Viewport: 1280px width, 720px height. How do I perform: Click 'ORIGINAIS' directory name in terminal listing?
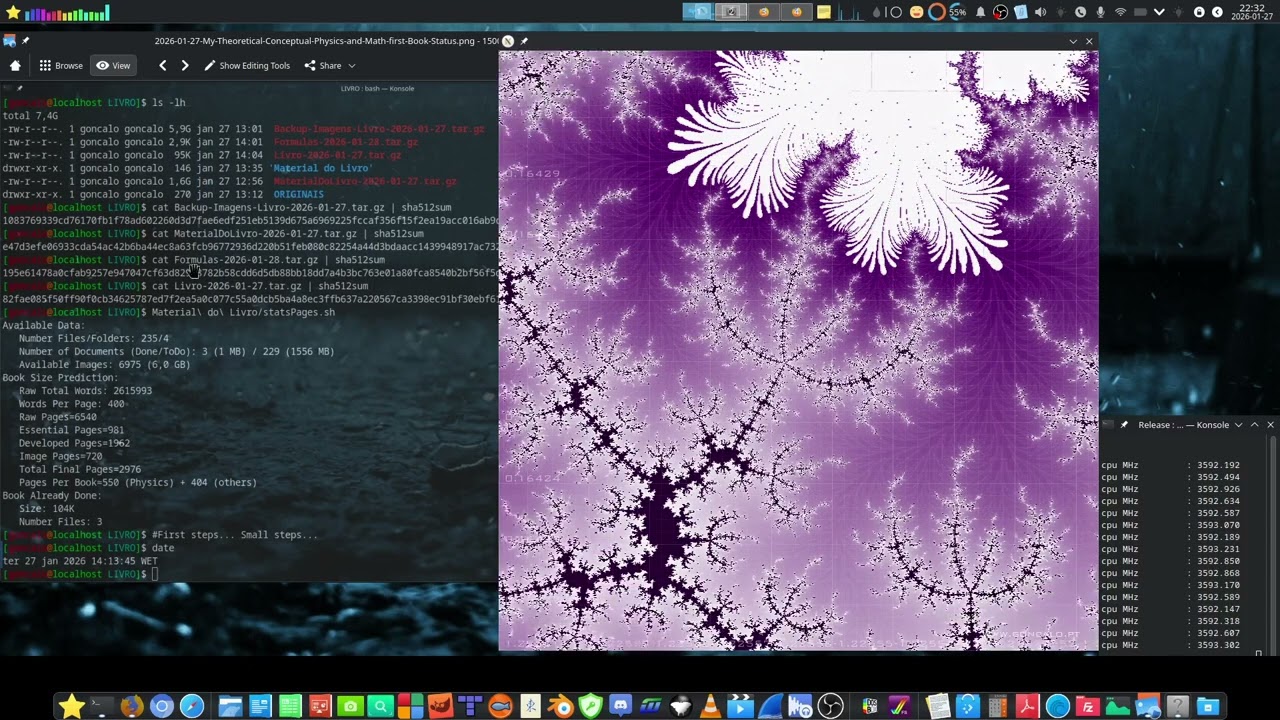[298, 194]
